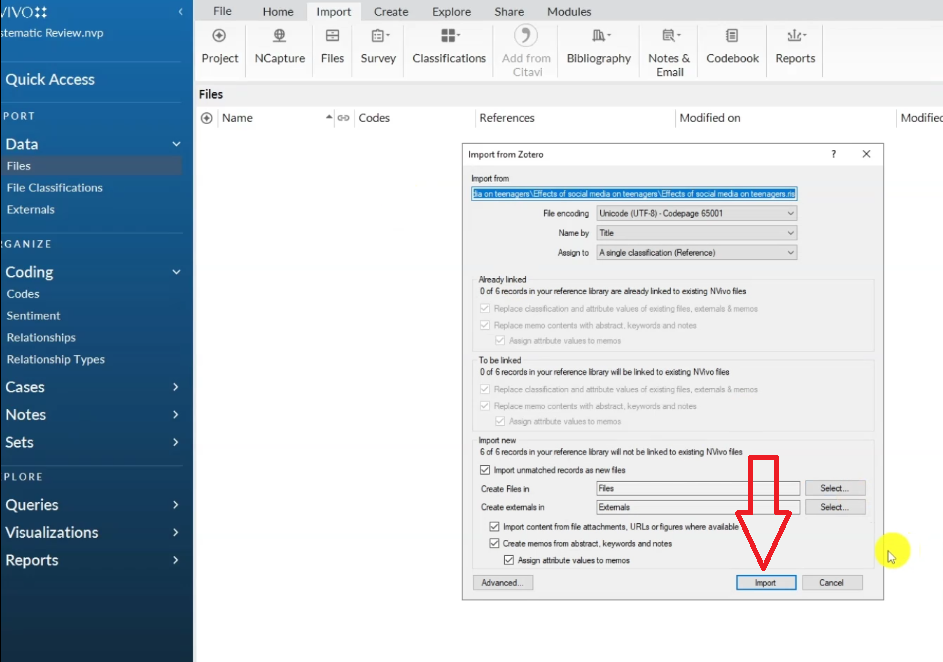This screenshot has width=943, height=662.
Task: Collapse the Coding section in sidebar
Action: tap(176, 272)
